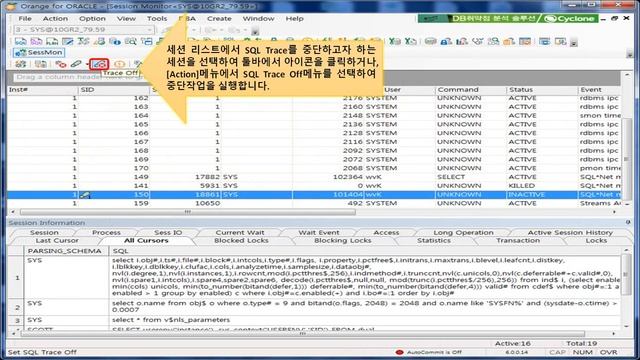Switch to the Process tab
The width and height of the screenshot is (640, 360).
pyautogui.click(x=106, y=232)
